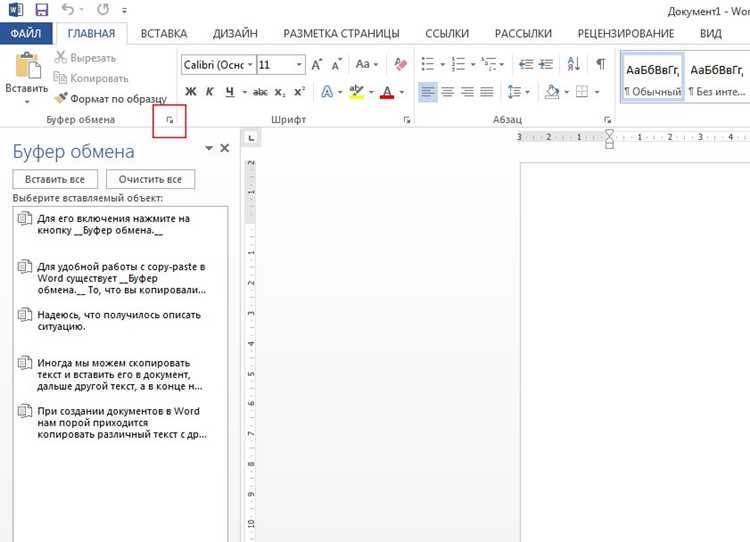Switch to the ССЫЛКИ tab
The height and width of the screenshot is (542, 750).
(447, 33)
